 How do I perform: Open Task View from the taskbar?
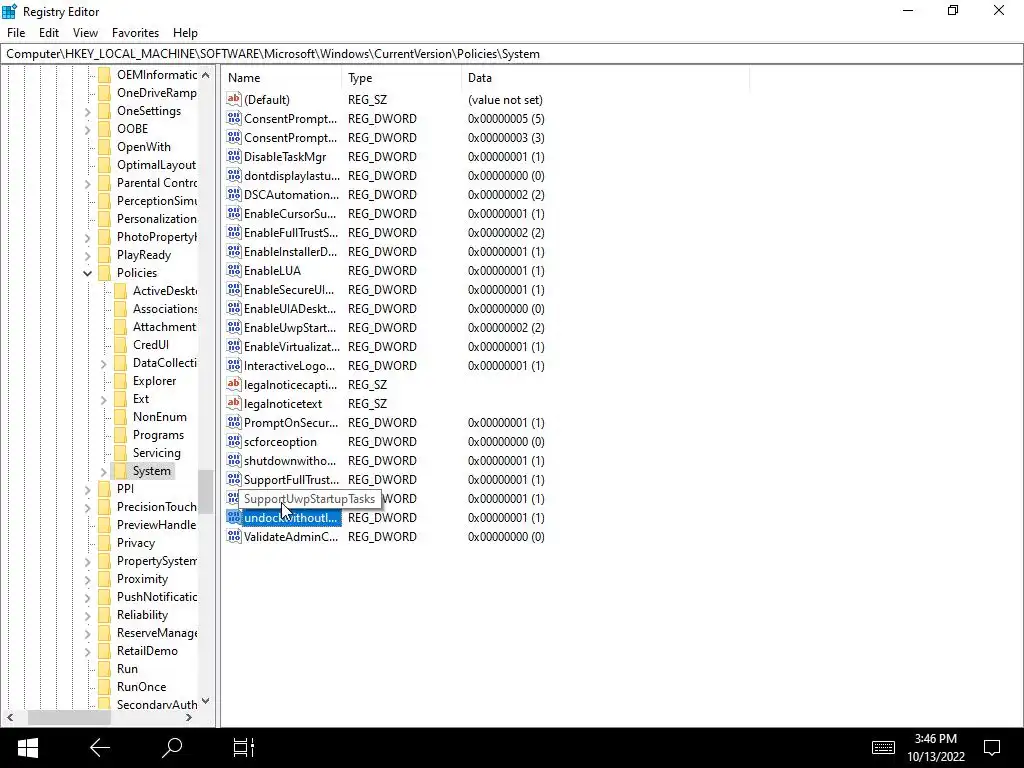[244, 748]
